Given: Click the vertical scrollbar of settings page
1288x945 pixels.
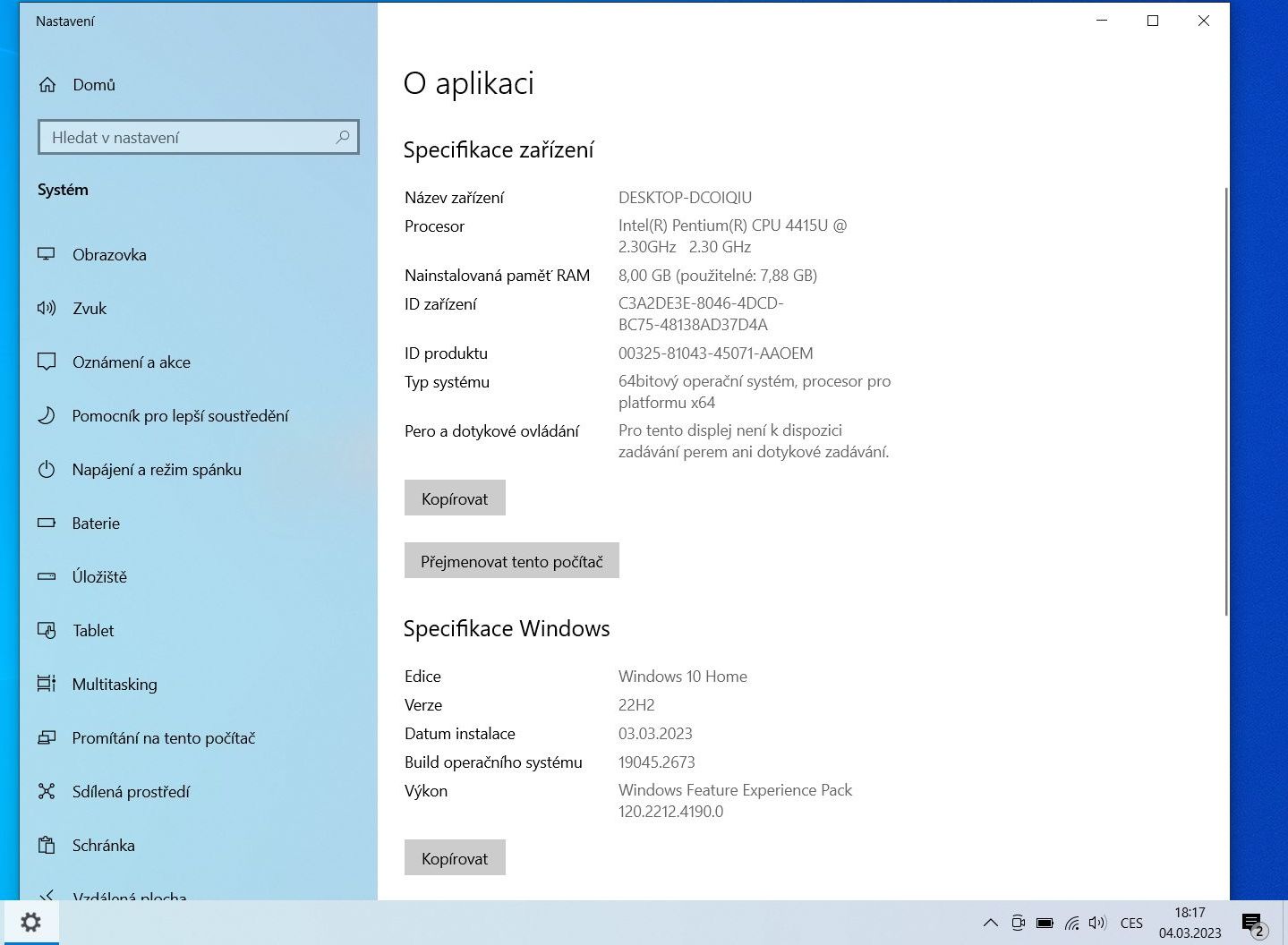Looking at the screenshot, I should [1225, 401].
